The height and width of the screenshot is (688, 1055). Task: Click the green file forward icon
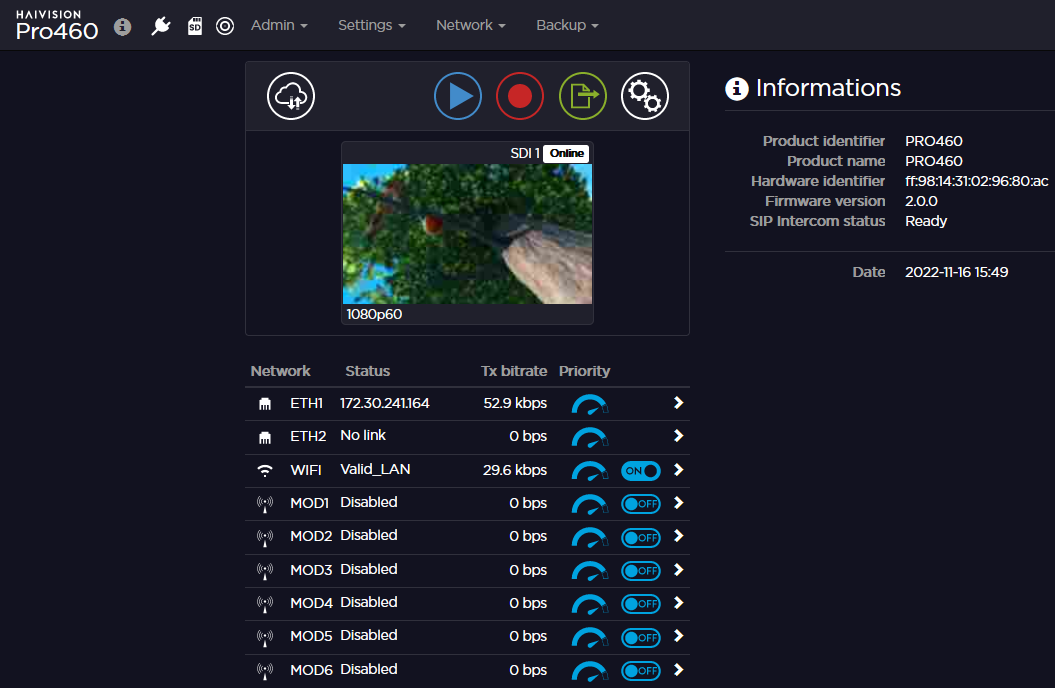pyautogui.click(x=583, y=96)
